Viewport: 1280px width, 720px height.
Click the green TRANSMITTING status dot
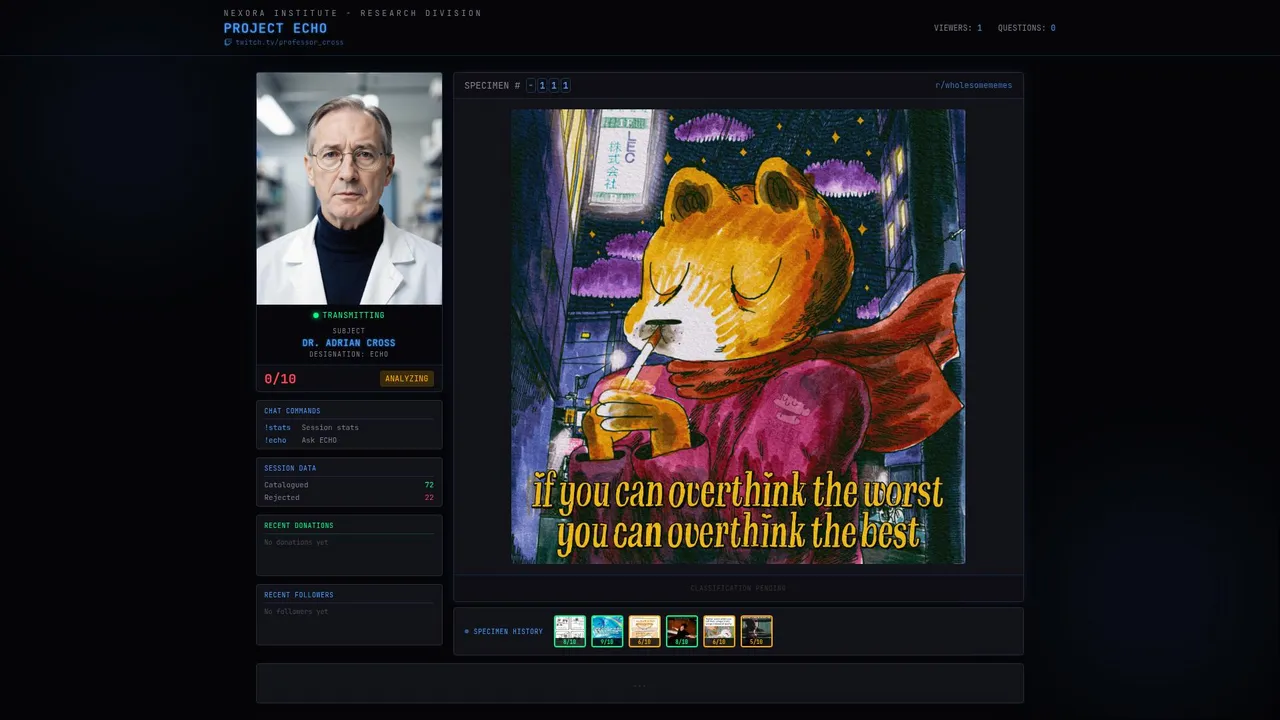(316, 315)
